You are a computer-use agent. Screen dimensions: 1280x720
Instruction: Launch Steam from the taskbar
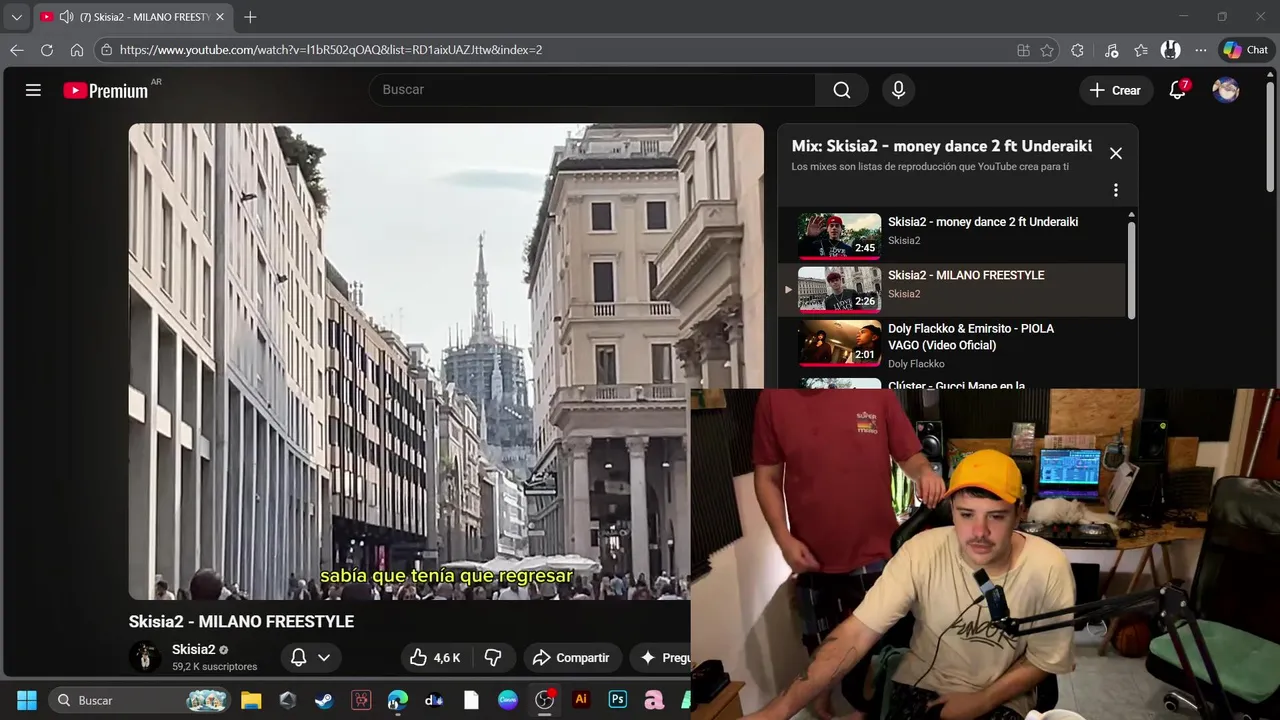(324, 700)
